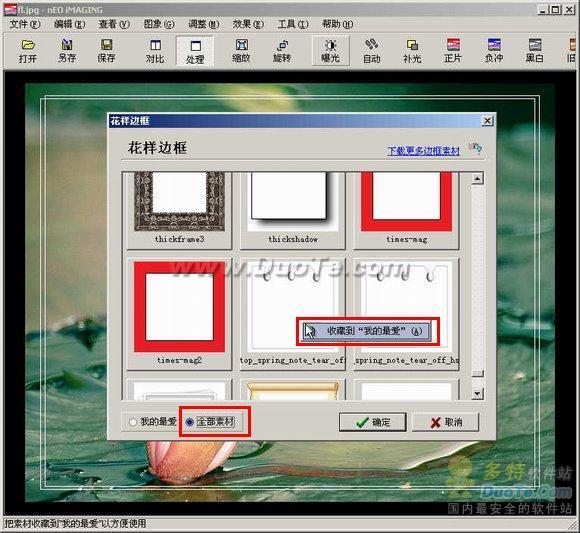Click the 取消 cancel button
The height and width of the screenshot is (533, 580).
[x=446, y=422]
